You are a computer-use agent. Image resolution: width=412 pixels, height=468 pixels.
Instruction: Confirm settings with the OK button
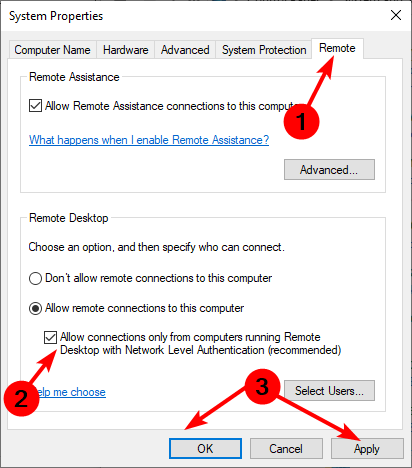point(205,448)
